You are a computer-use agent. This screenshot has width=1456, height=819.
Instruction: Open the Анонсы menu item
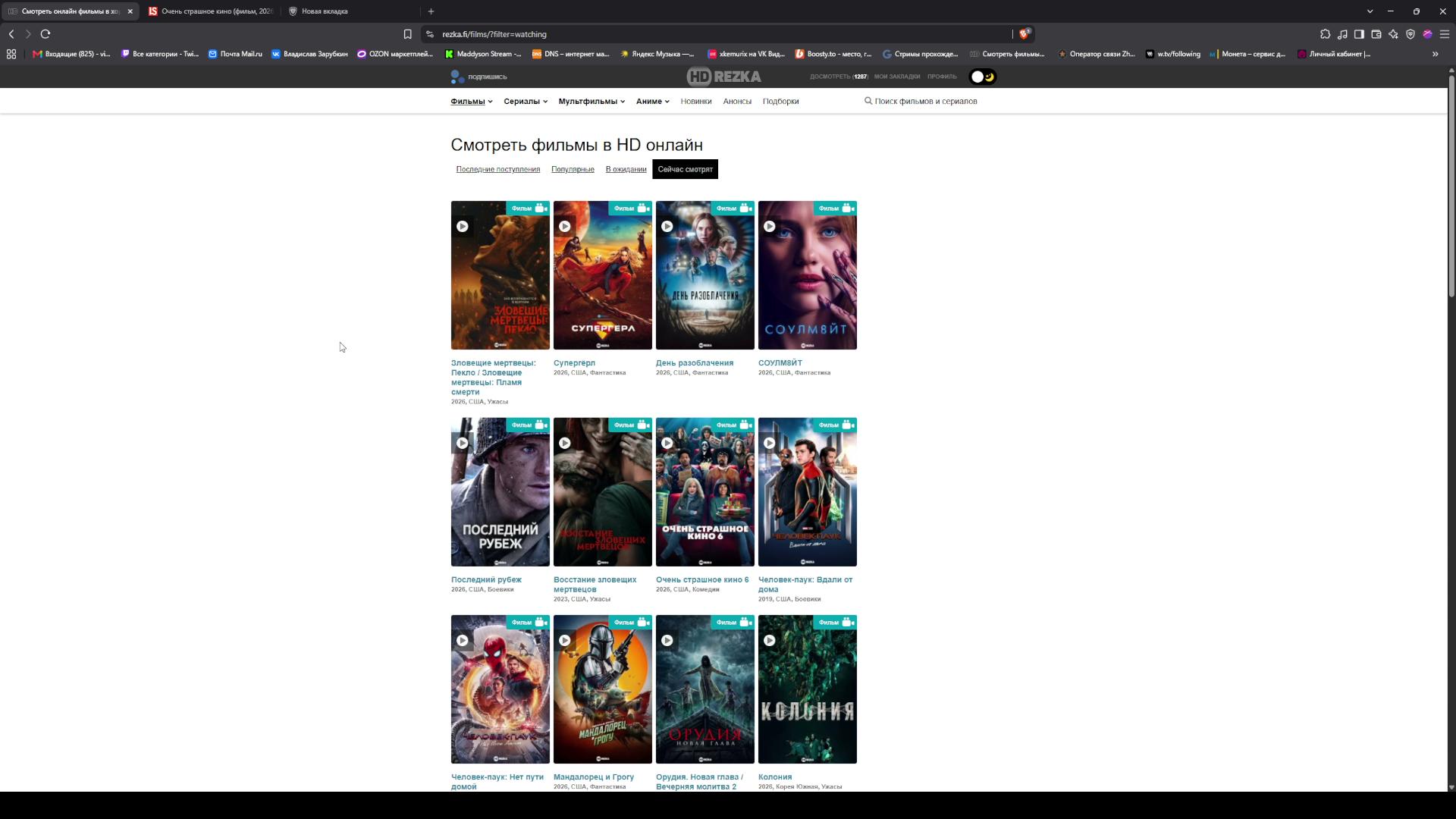(737, 102)
